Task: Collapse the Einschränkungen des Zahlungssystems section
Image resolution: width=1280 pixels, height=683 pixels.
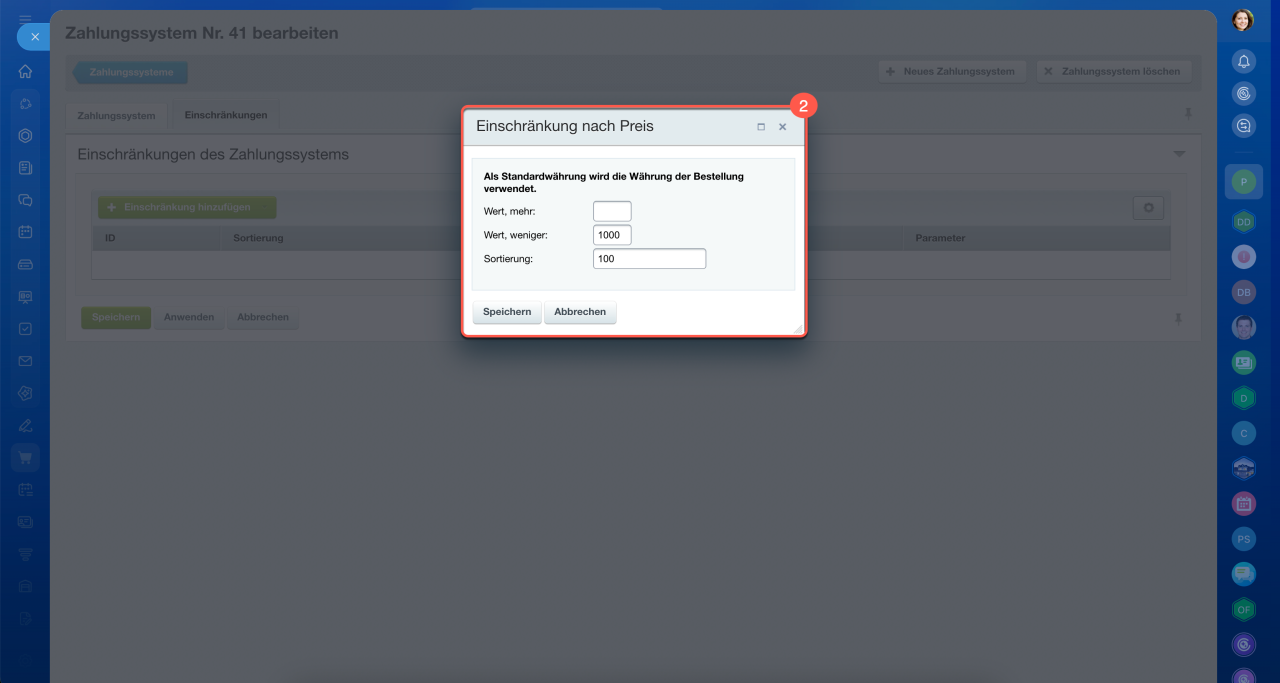Action: pos(1179,154)
